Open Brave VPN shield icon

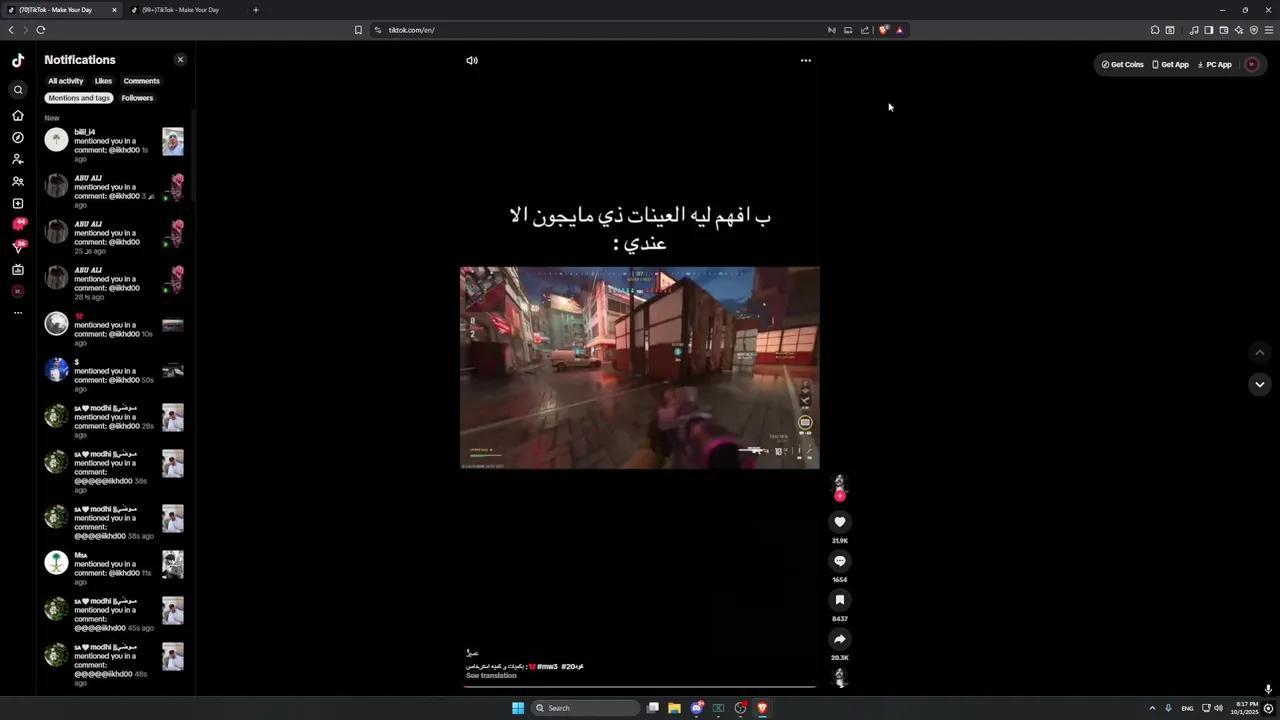pyautogui.click(x=1254, y=30)
